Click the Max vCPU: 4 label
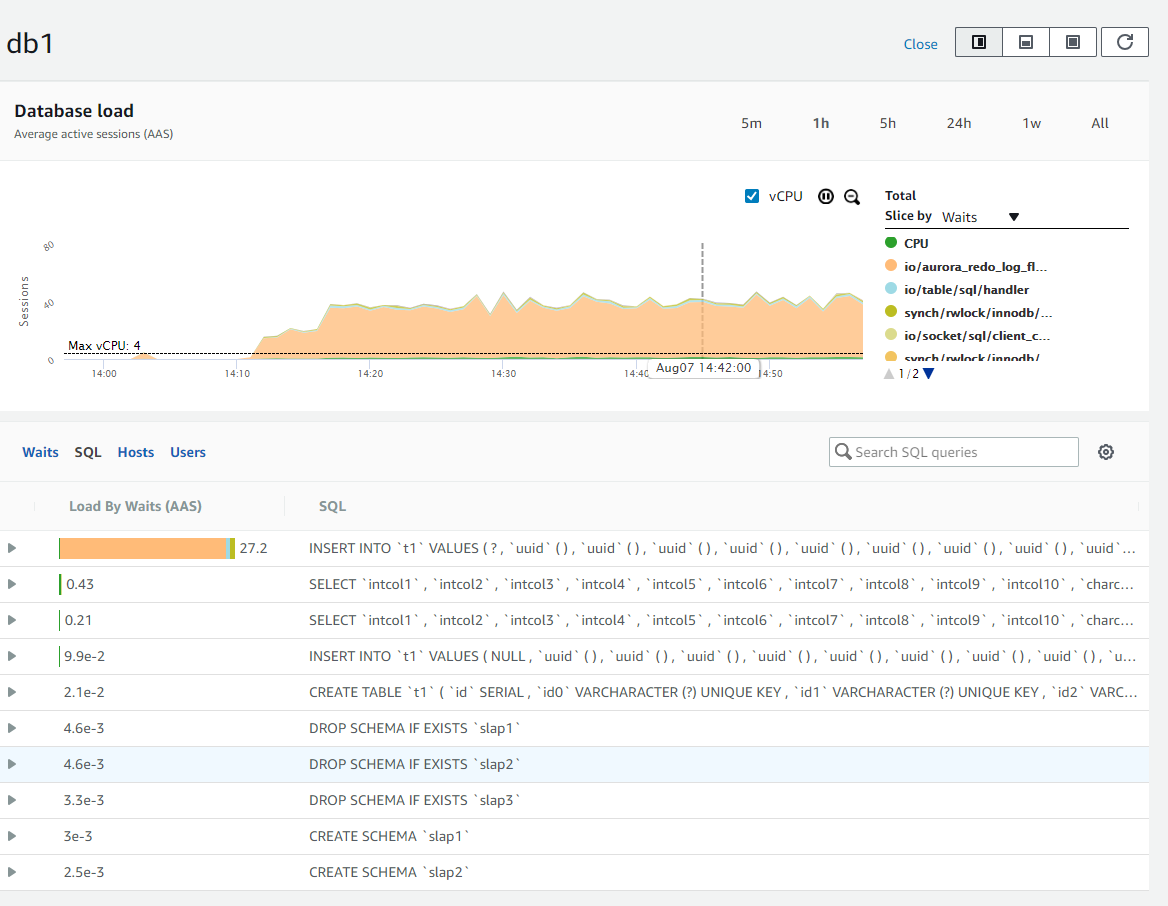 (x=104, y=346)
